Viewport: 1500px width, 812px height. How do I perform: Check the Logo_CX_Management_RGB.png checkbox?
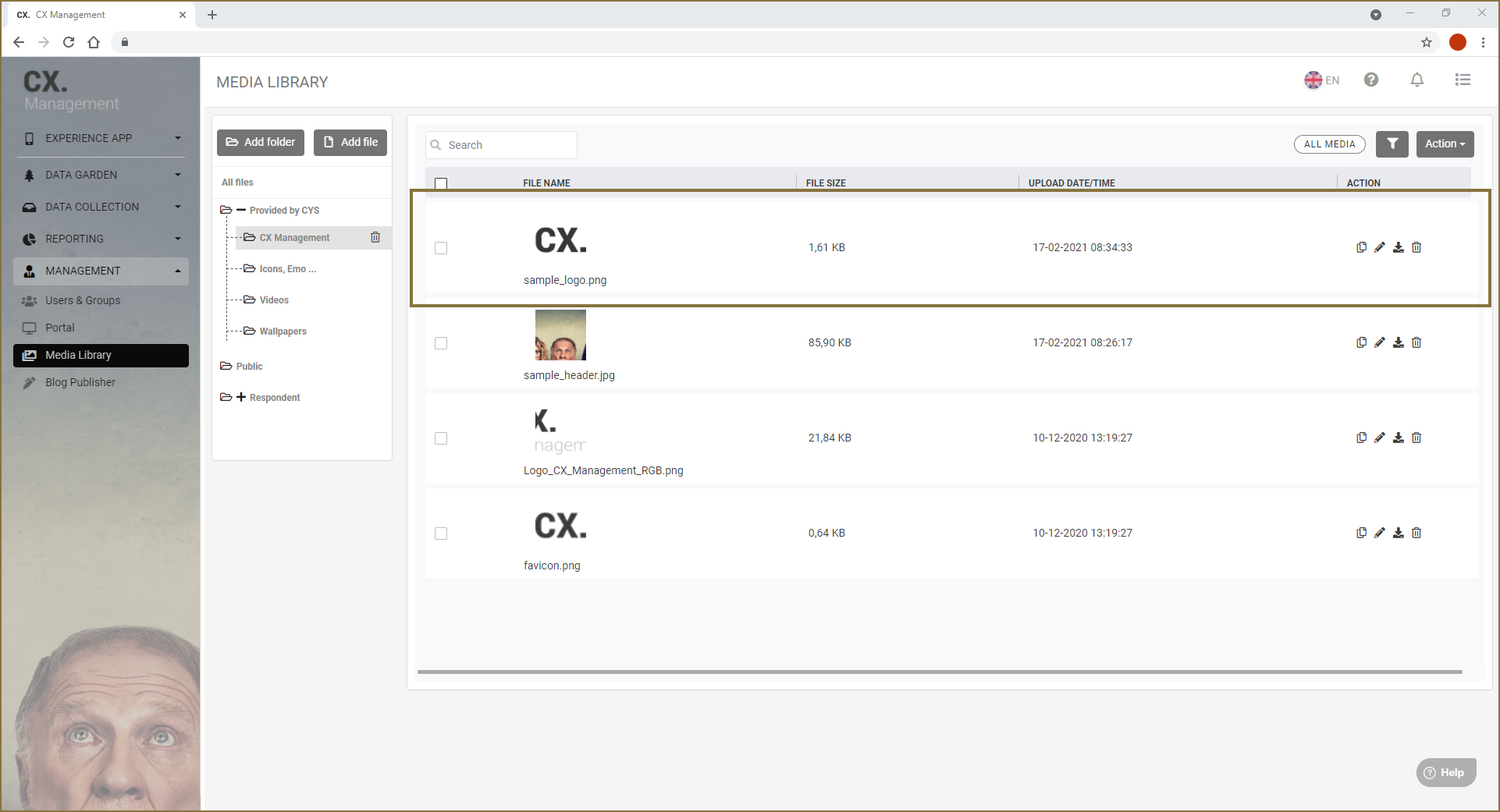pyautogui.click(x=441, y=438)
